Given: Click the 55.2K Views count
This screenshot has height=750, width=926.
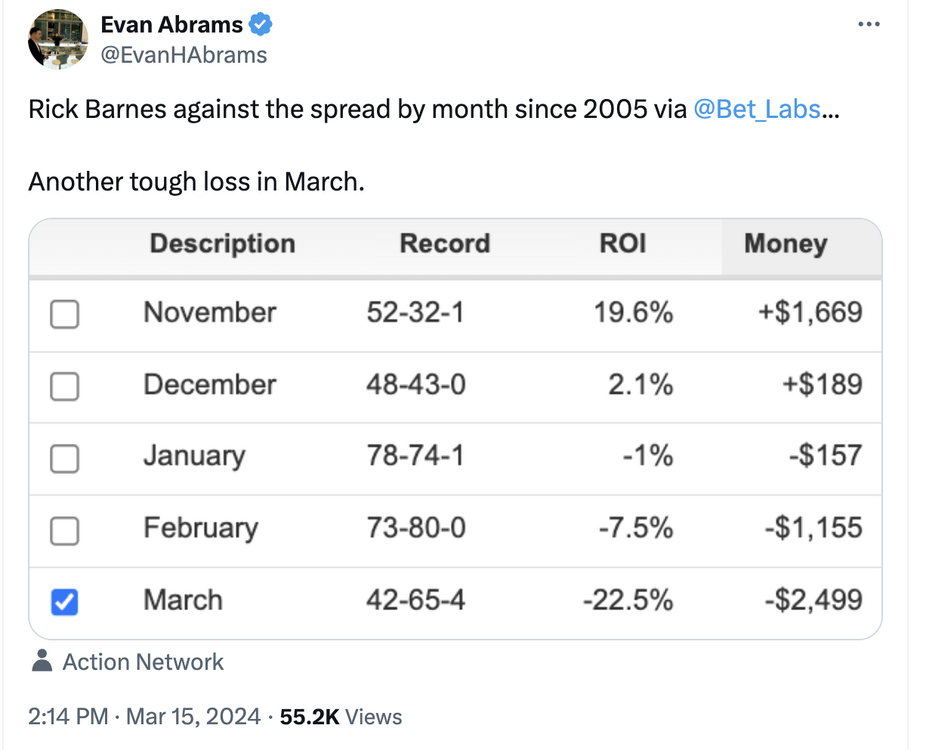Looking at the screenshot, I should pos(341,717).
